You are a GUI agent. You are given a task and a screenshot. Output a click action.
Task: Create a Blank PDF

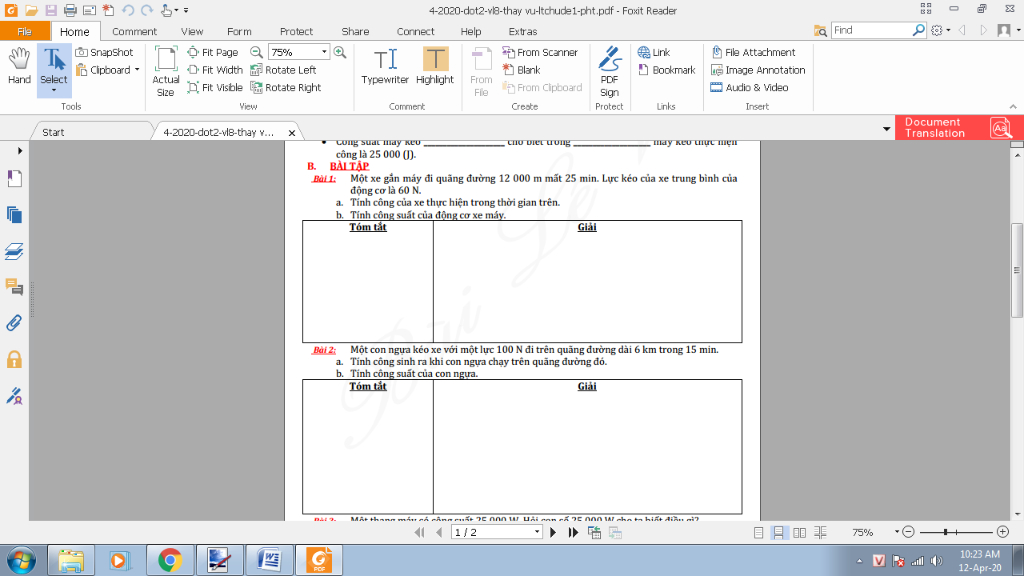521,70
